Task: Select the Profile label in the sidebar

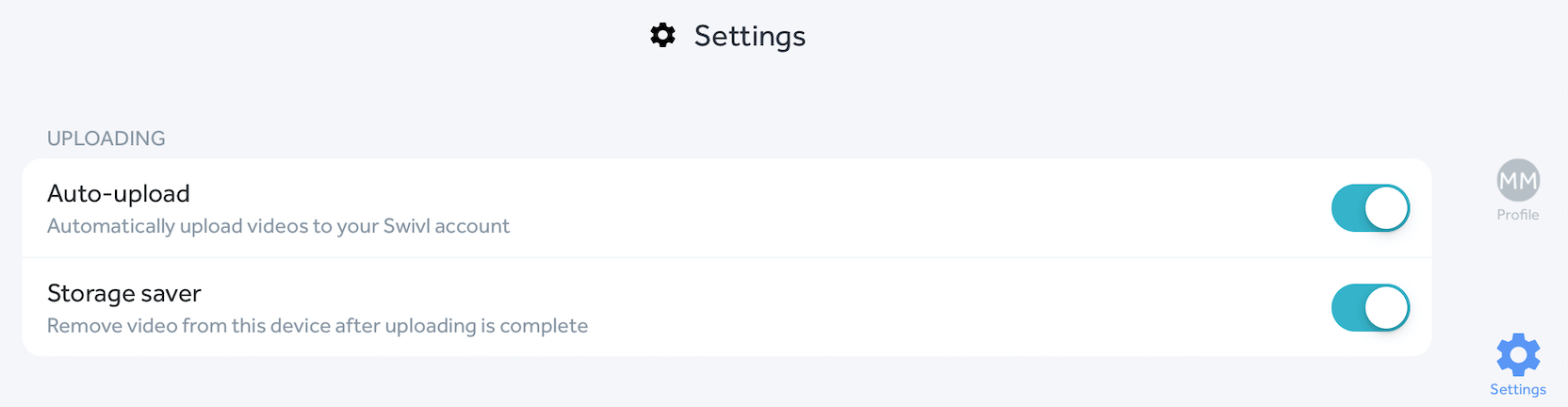Action: (x=1517, y=215)
